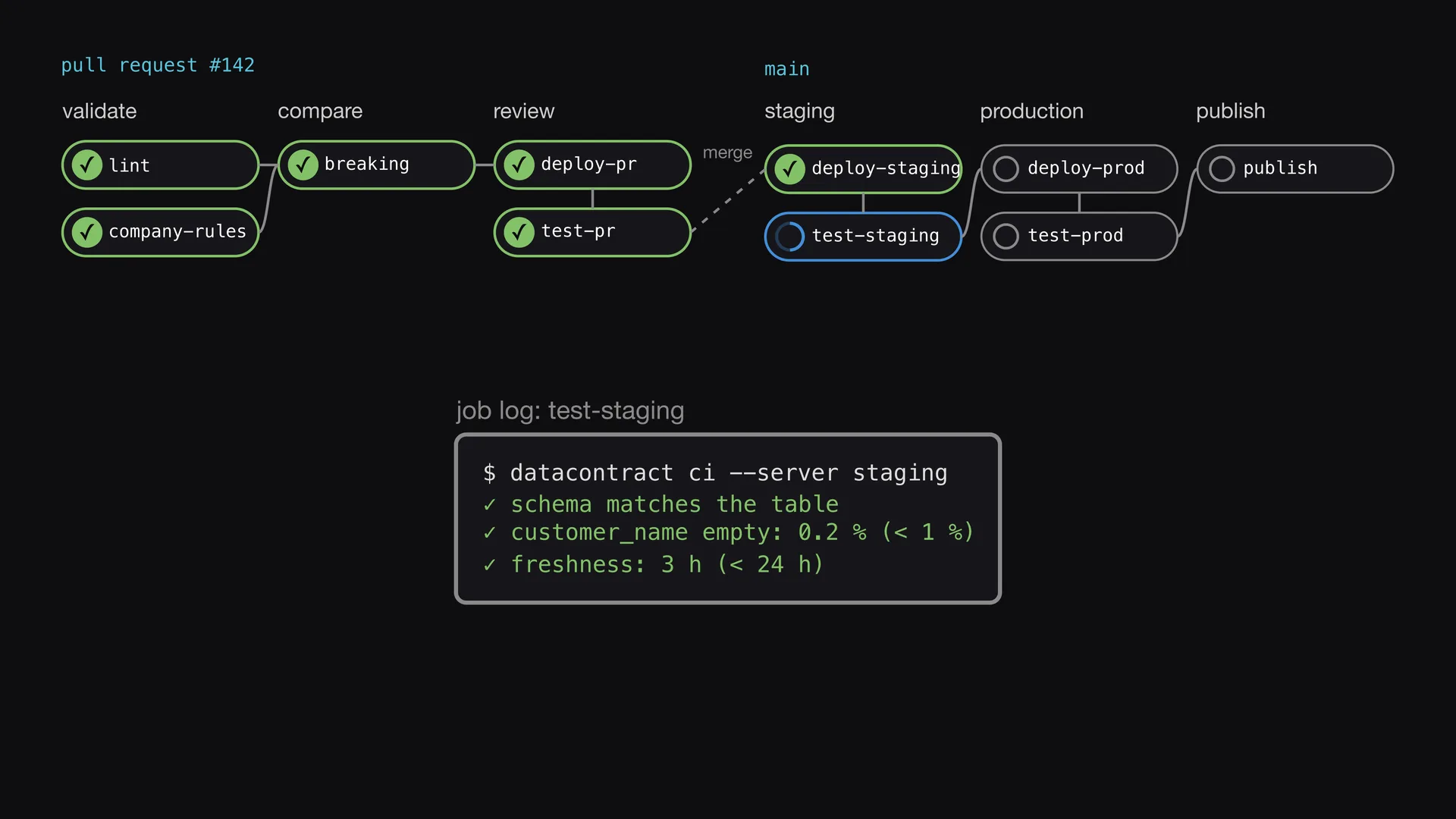Screen dimensions: 1456x819
Task: Select the running test-staging job
Action: tap(863, 237)
